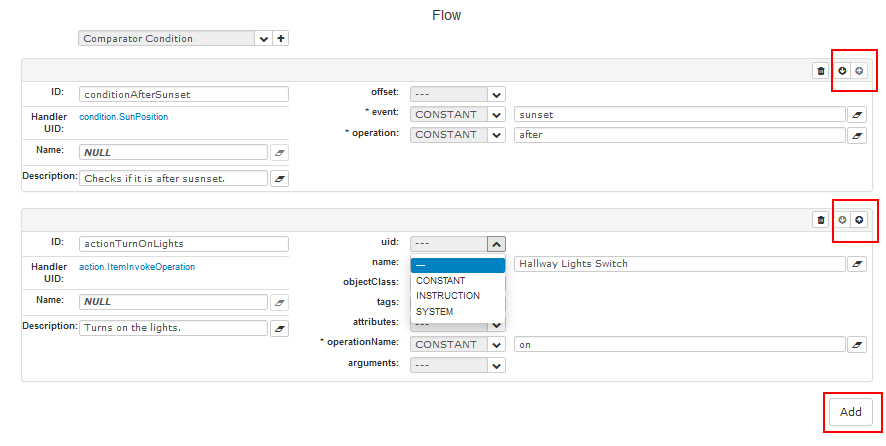Click the plus icon beside Comparator Condition

coord(281,39)
